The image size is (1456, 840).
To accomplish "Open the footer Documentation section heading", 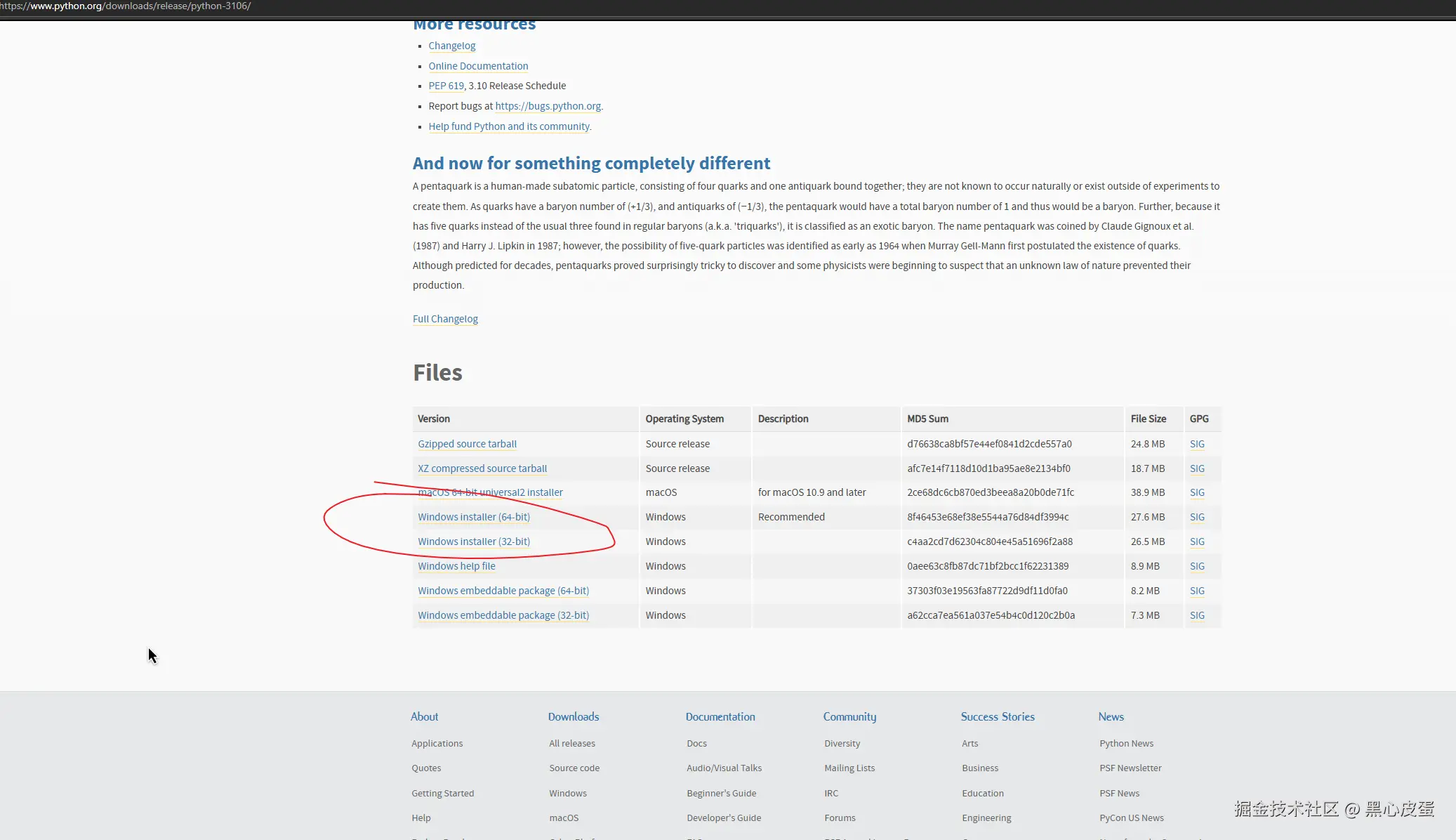I will click(x=720, y=716).
